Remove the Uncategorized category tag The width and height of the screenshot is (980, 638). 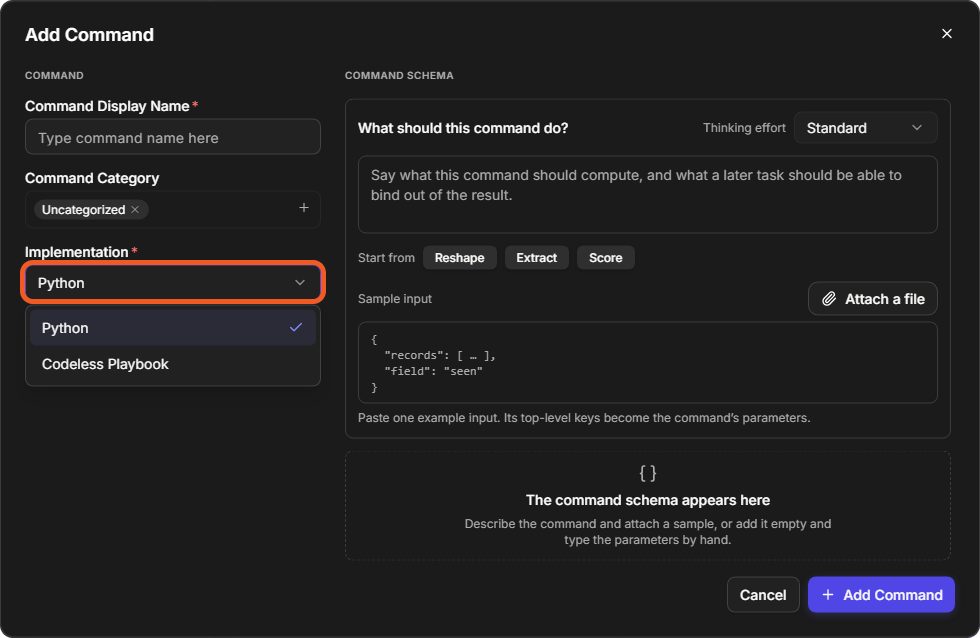(x=135, y=209)
